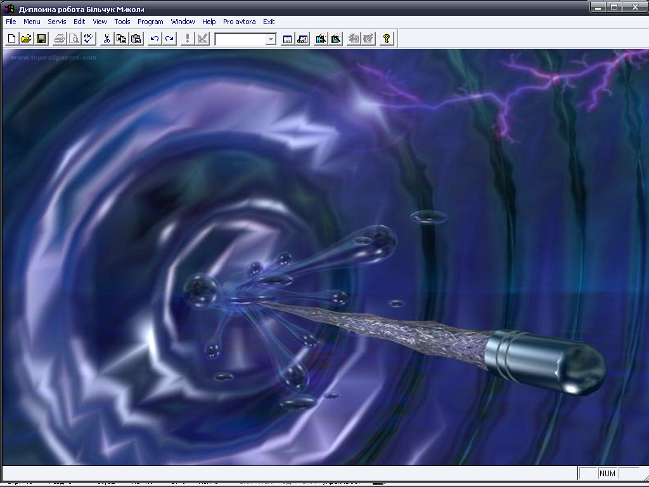Open a file with the folder icon

pyautogui.click(x=26, y=39)
